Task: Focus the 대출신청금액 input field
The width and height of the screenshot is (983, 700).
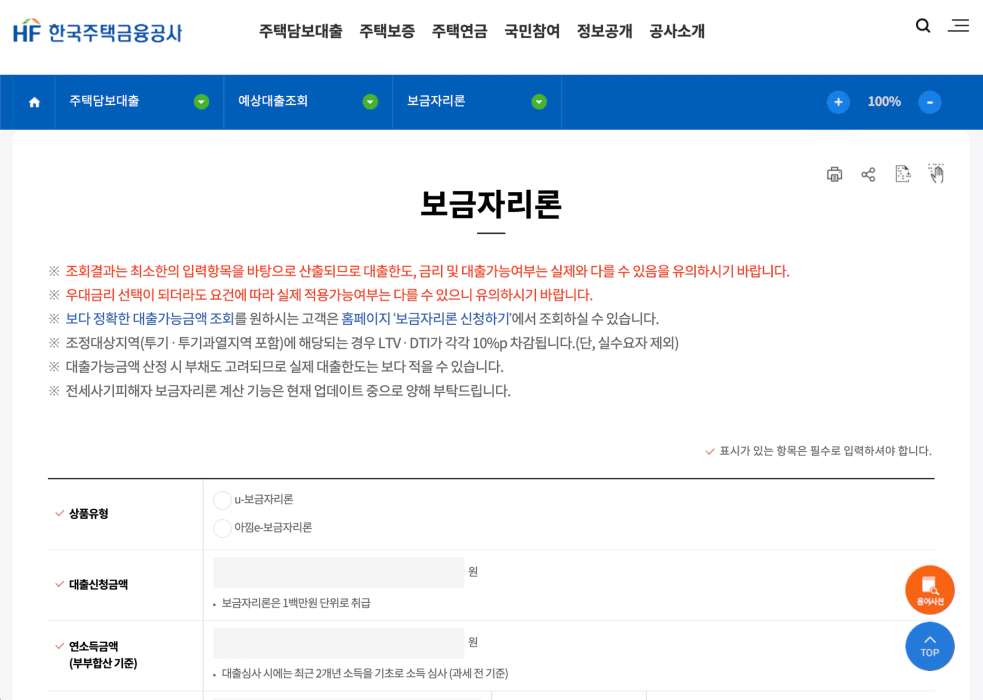Action: (x=339, y=572)
